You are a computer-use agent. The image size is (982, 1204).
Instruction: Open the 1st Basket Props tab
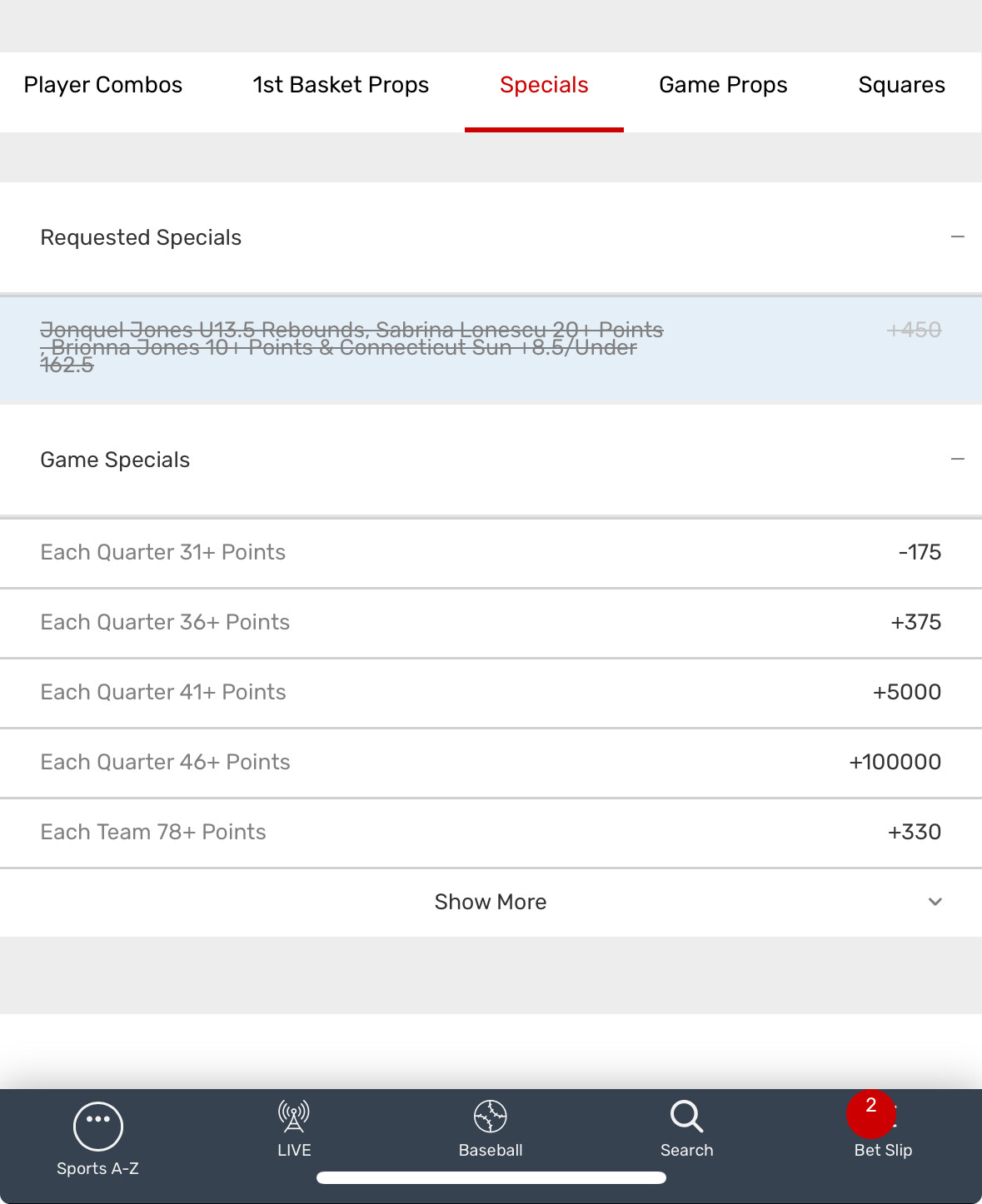pyautogui.click(x=341, y=85)
